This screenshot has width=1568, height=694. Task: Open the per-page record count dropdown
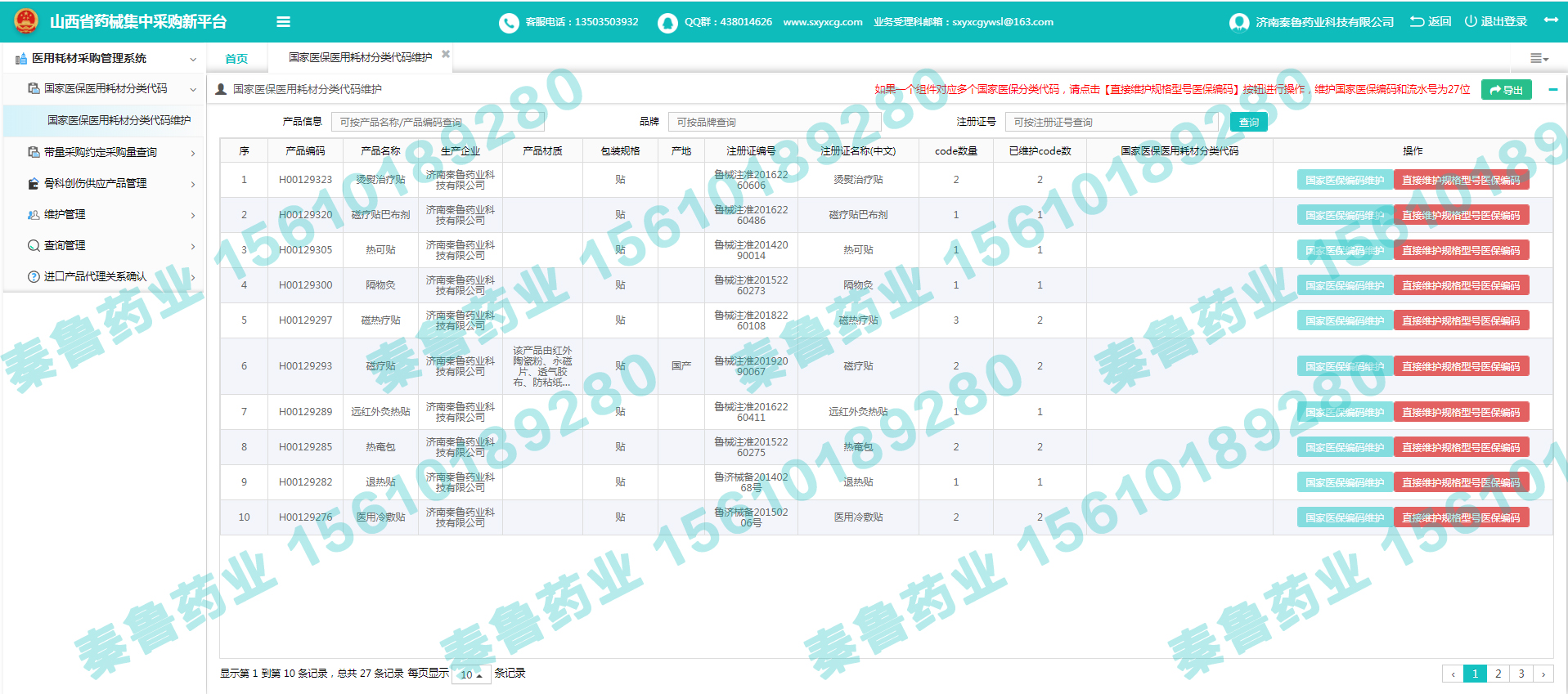point(470,674)
